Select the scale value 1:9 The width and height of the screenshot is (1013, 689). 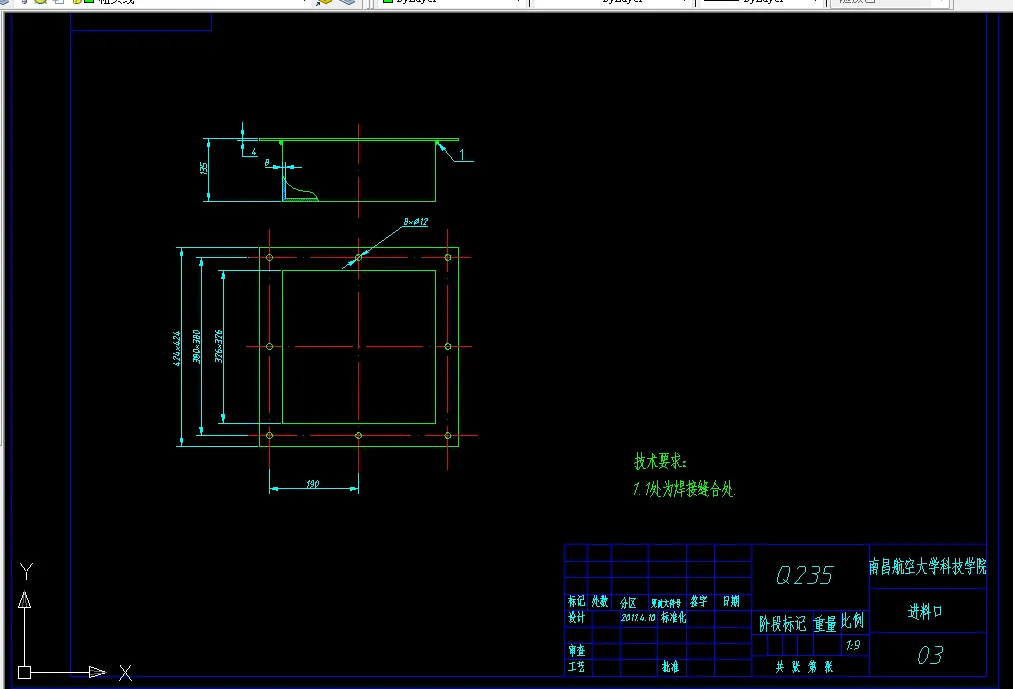pyautogui.click(x=853, y=645)
